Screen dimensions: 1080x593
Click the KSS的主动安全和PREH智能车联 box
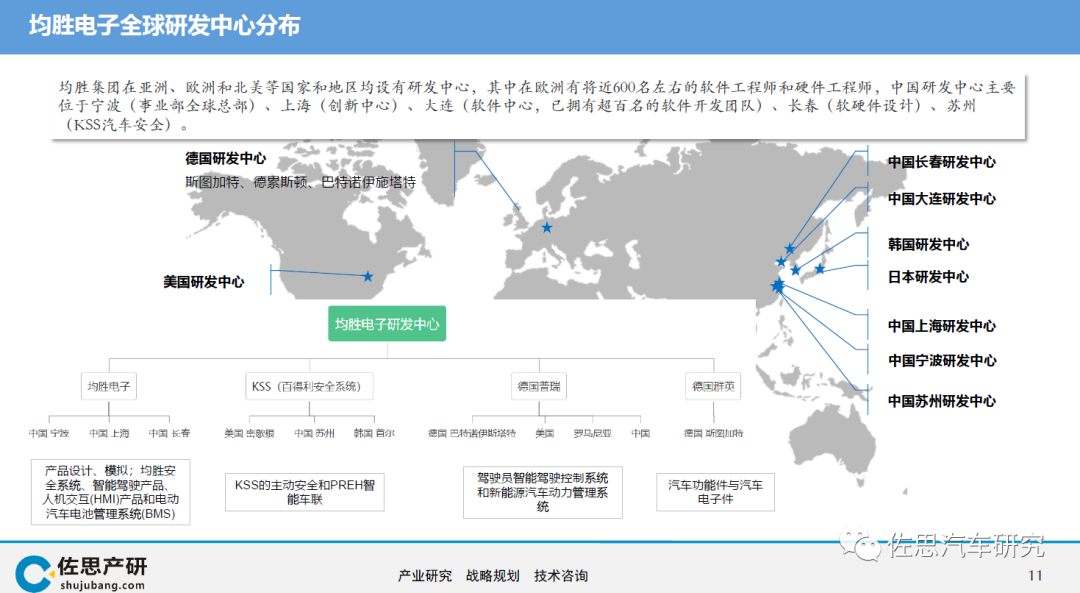[304, 492]
